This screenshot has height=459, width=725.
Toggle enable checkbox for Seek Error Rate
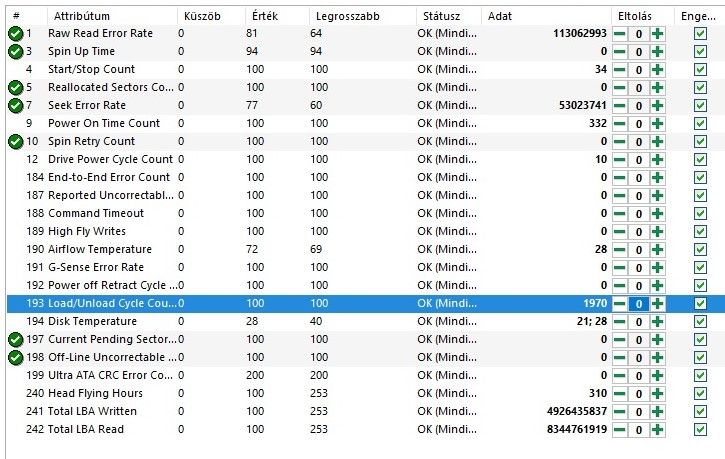[700, 105]
